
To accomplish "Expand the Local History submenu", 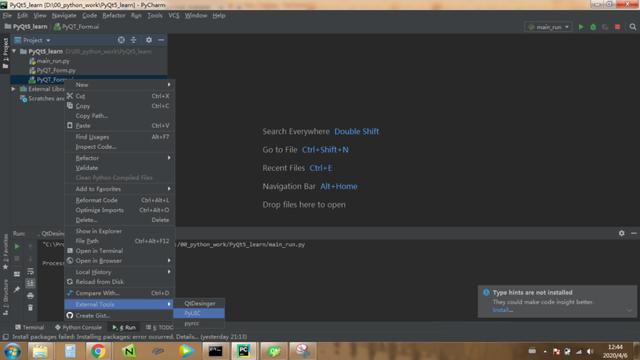I will [120, 272].
